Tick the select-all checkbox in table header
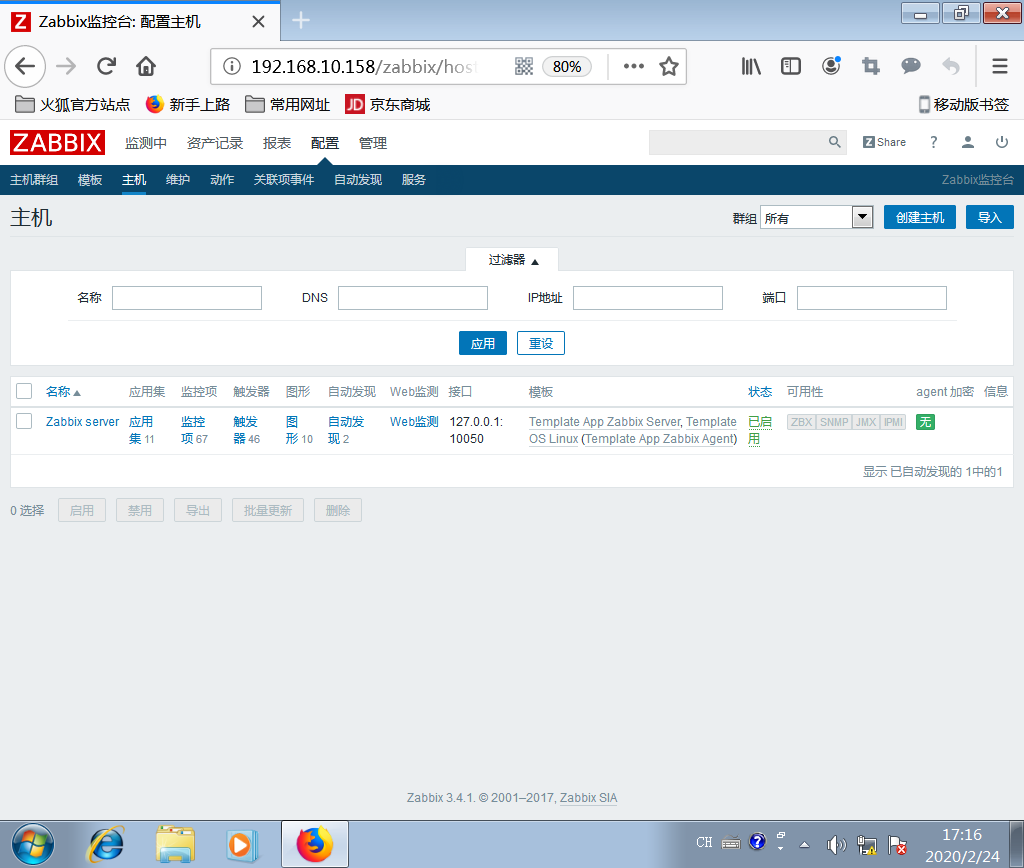The image size is (1024, 868). tap(24, 391)
